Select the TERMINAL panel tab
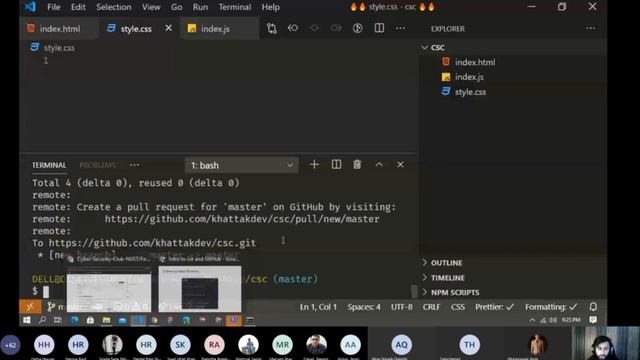The image size is (640, 360). 49,165
